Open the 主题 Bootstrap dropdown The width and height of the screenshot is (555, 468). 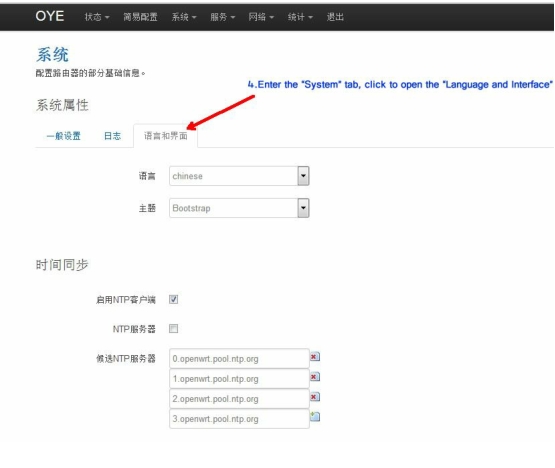tap(239, 208)
